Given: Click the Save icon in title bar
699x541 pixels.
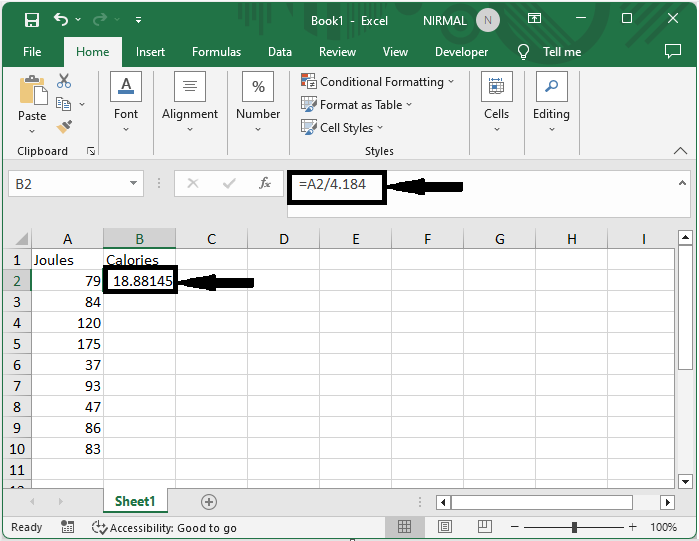Looking at the screenshot, I should pos(32,20).
